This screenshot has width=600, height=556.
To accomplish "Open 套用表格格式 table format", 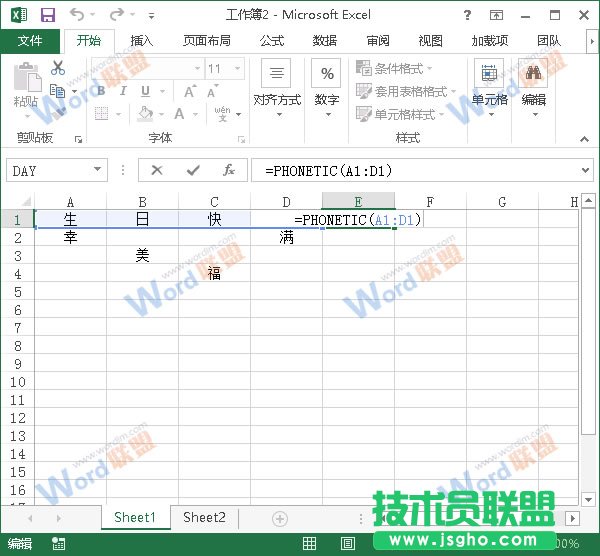I will click(x=406, y=91).
